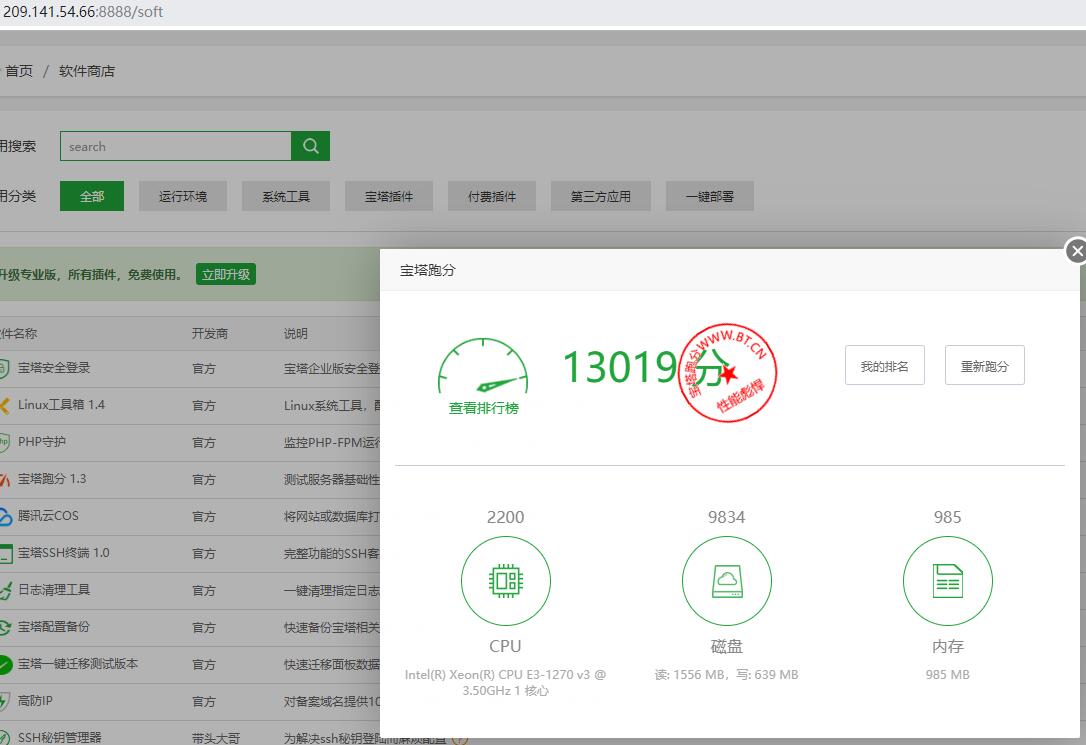Screen dimensions: 1086x745
Task: Close the 宝塔跑分 dialog
Action: (1076, 251)
